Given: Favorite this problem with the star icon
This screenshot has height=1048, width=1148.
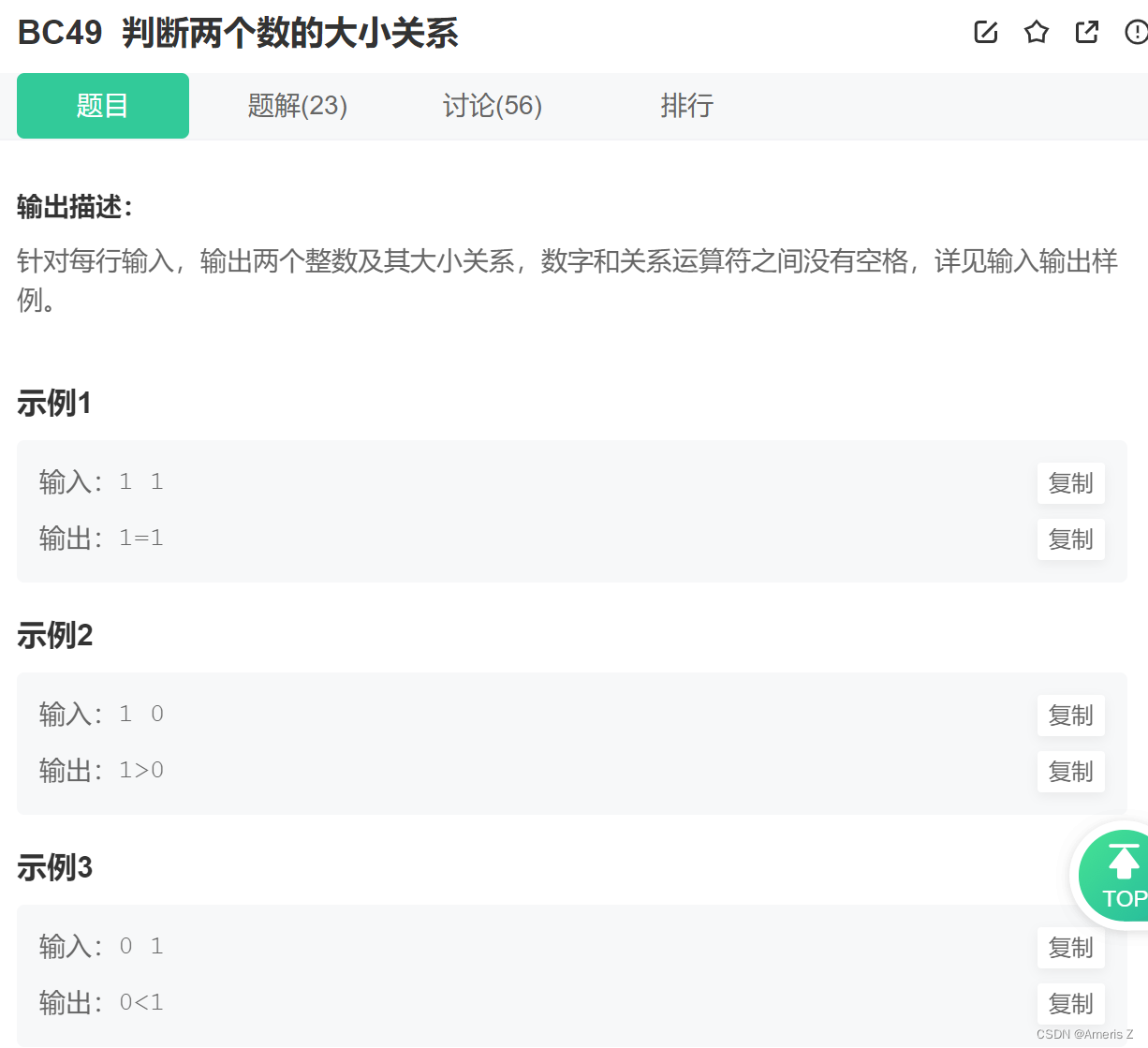Looking at the screenshot, I should 1037,33.
